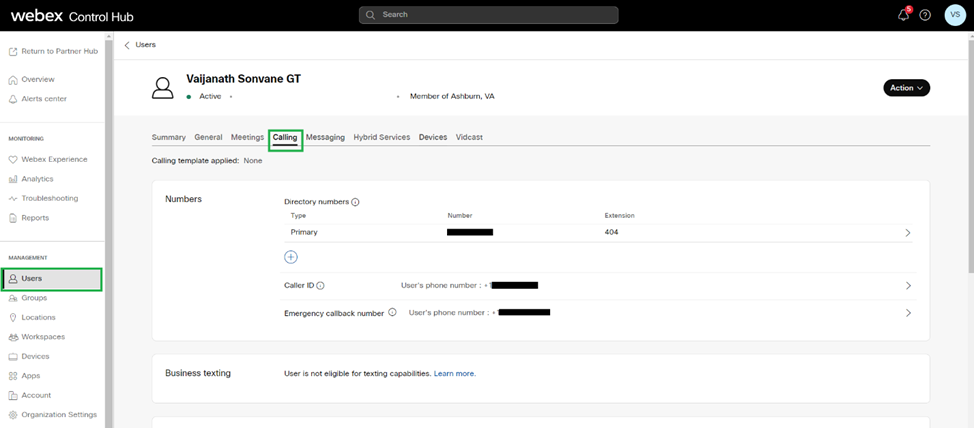Click the Calling template applied: None text
The width and height of the screenshot is (974, 428).
(207, 161)
